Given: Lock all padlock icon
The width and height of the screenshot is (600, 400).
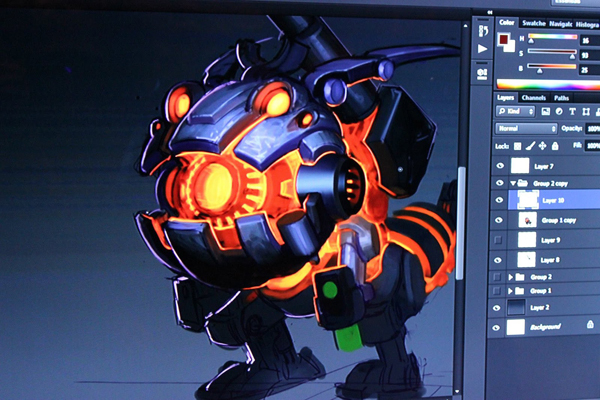Looking at the screenshot, I should [x=555, y=146].
